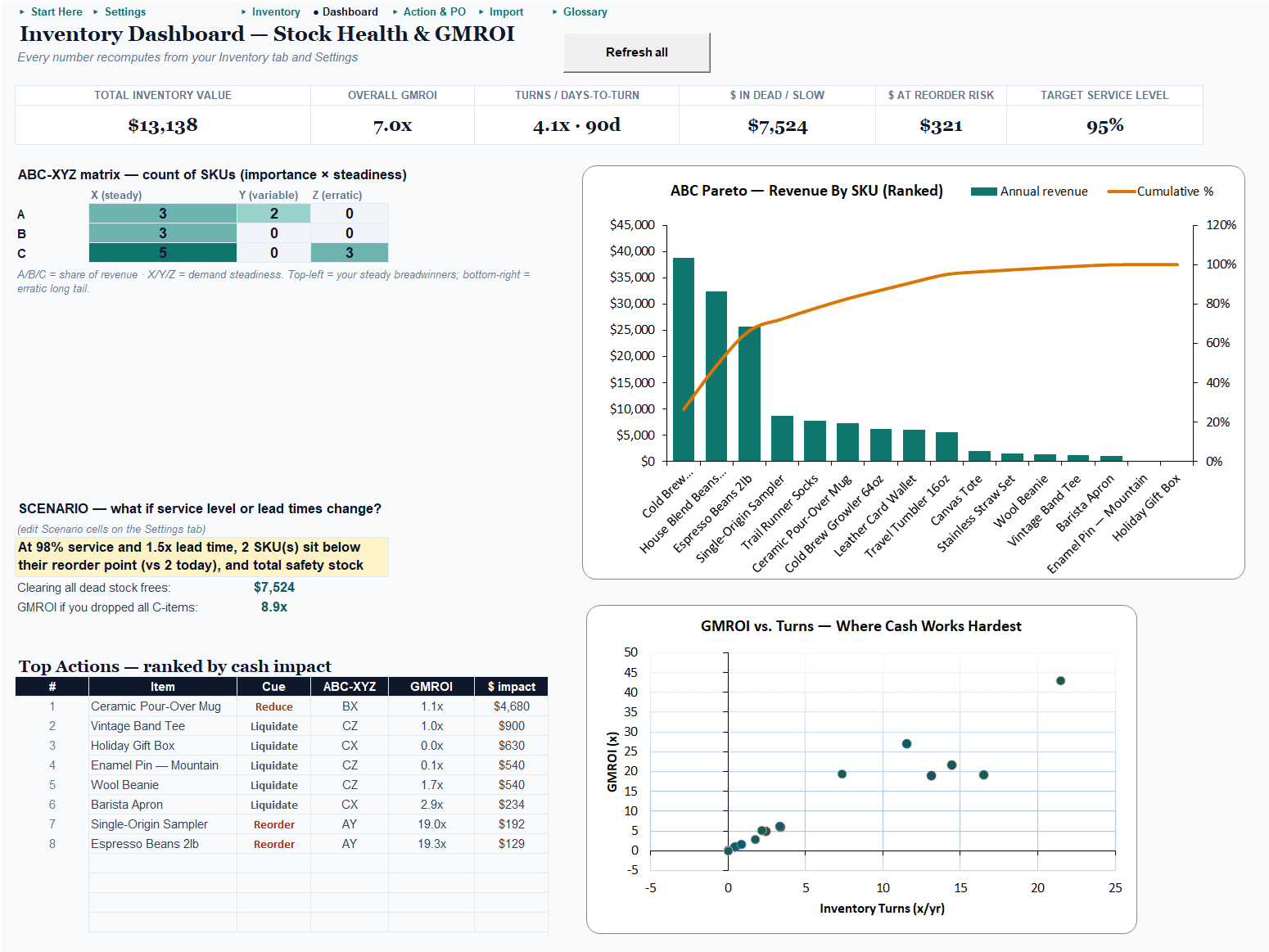
Task: Select the 19.3x GMROI cell
Action: point(431,844)
